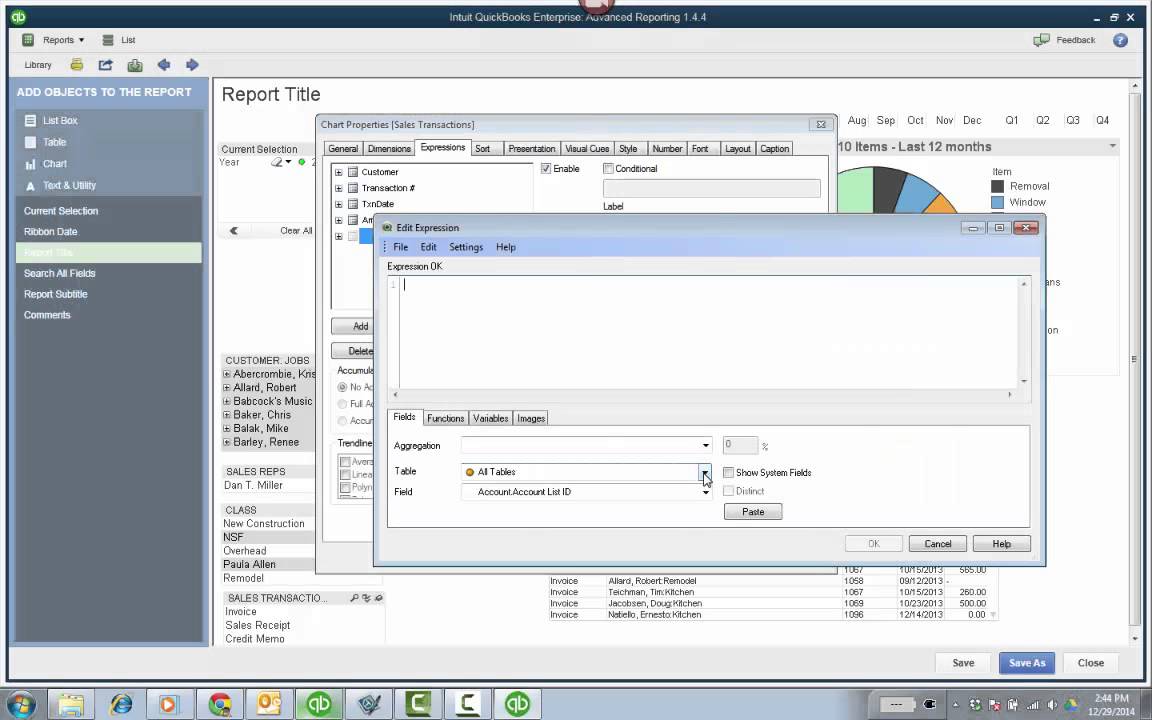
Task: Click search icon in Sales Transactions box
Action: click(x=355, y=598)
